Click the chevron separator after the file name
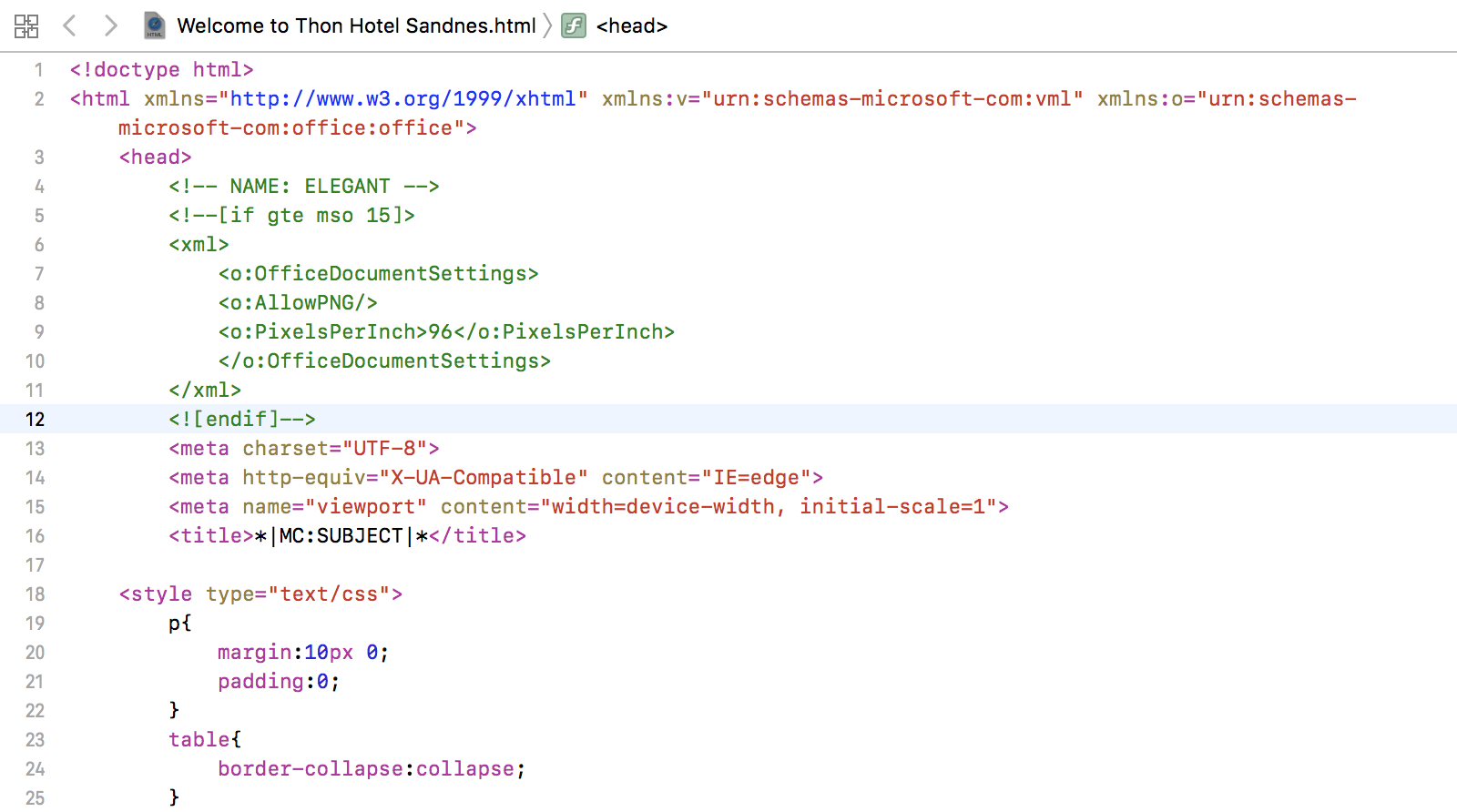This screenshot has width=1457, height=812. [x=547, y=25]
